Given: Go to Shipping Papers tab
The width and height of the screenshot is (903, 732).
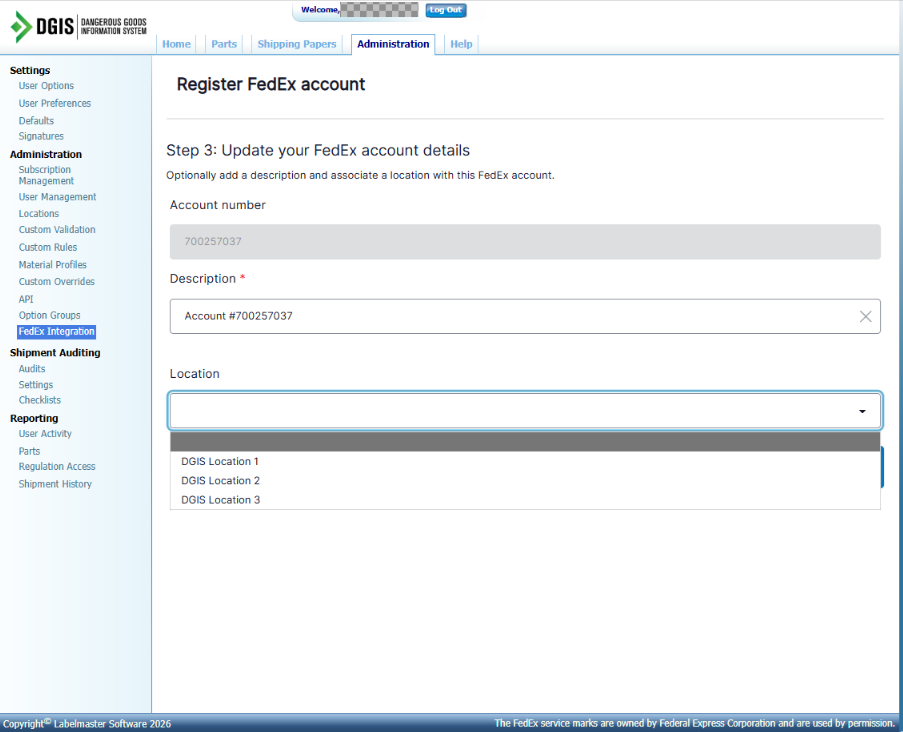Looking at the screenshot, I should point(297,44).
